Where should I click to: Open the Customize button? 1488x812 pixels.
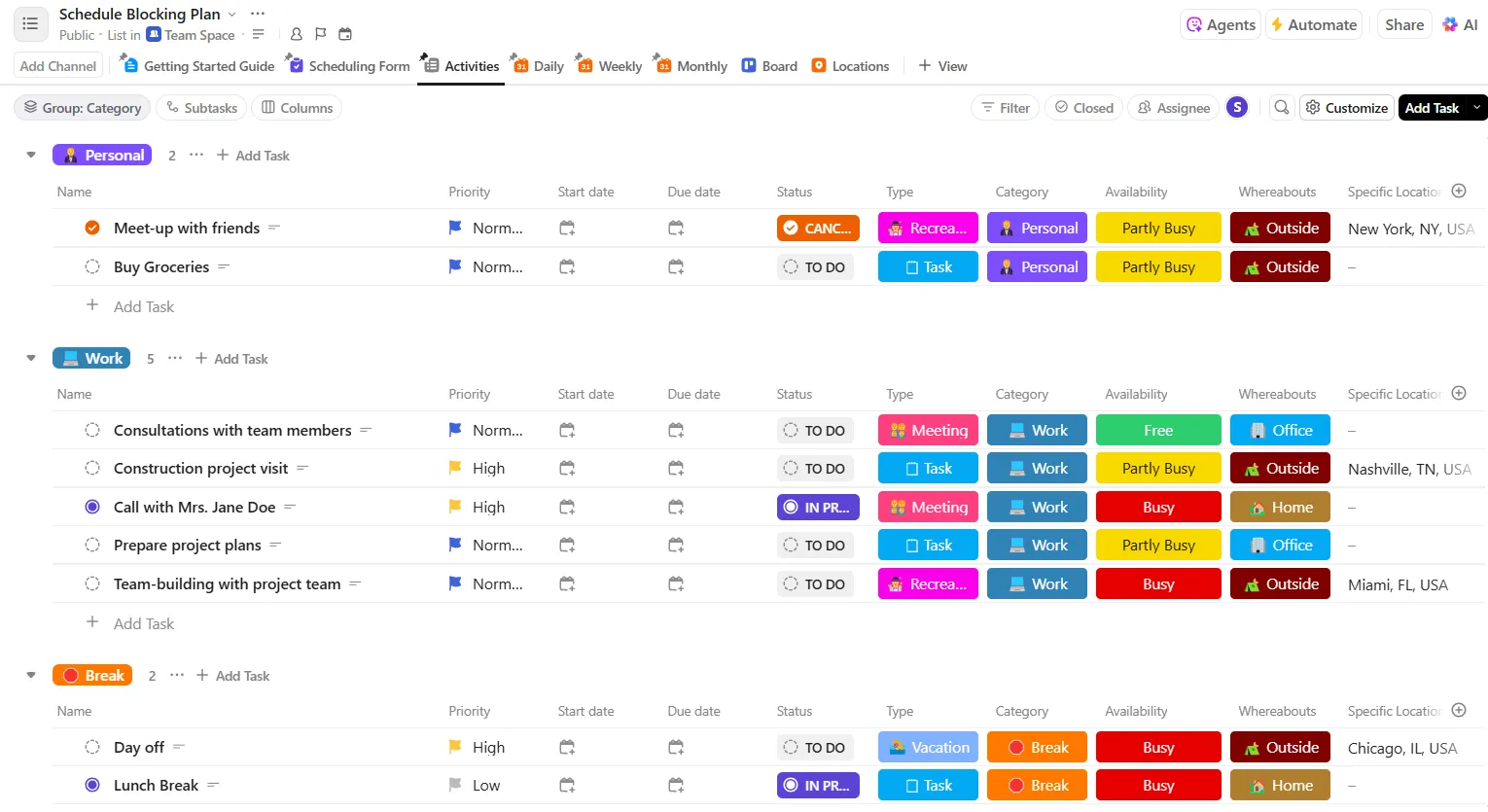(1347, 108)
